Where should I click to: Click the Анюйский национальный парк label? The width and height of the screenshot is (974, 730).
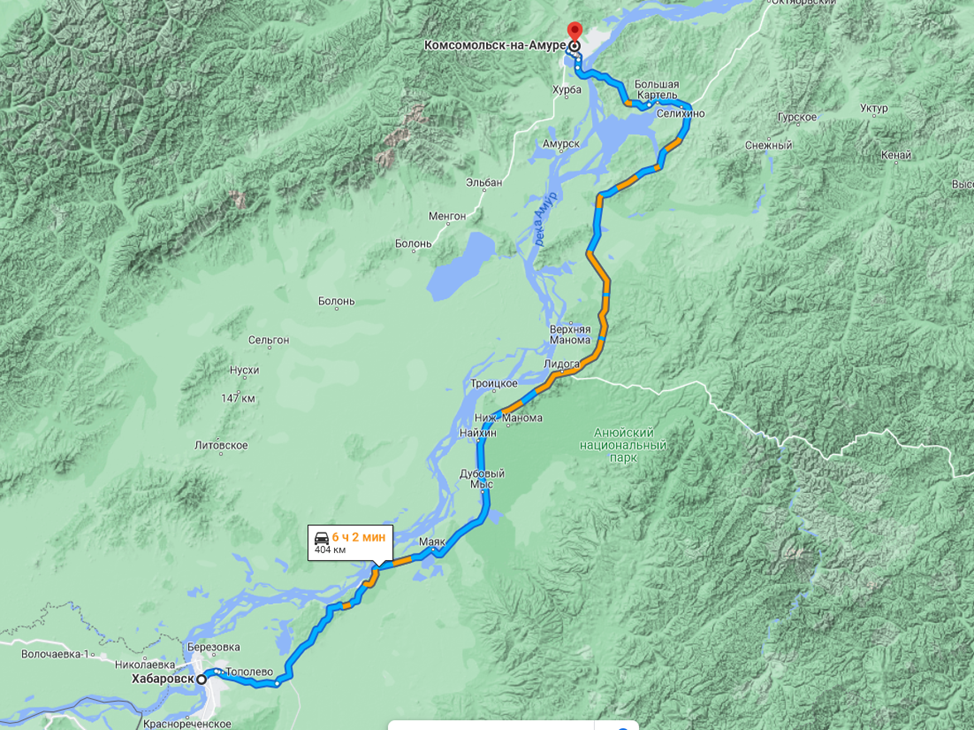[x=623, y=445]
